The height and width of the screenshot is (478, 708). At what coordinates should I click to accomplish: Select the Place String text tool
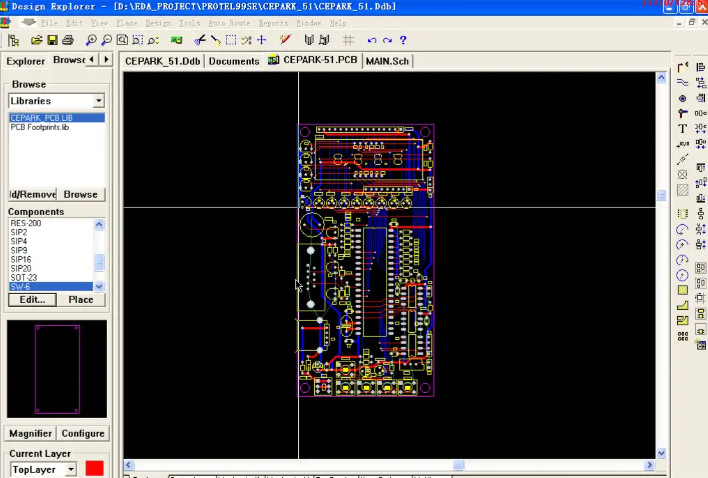(683, 128)
